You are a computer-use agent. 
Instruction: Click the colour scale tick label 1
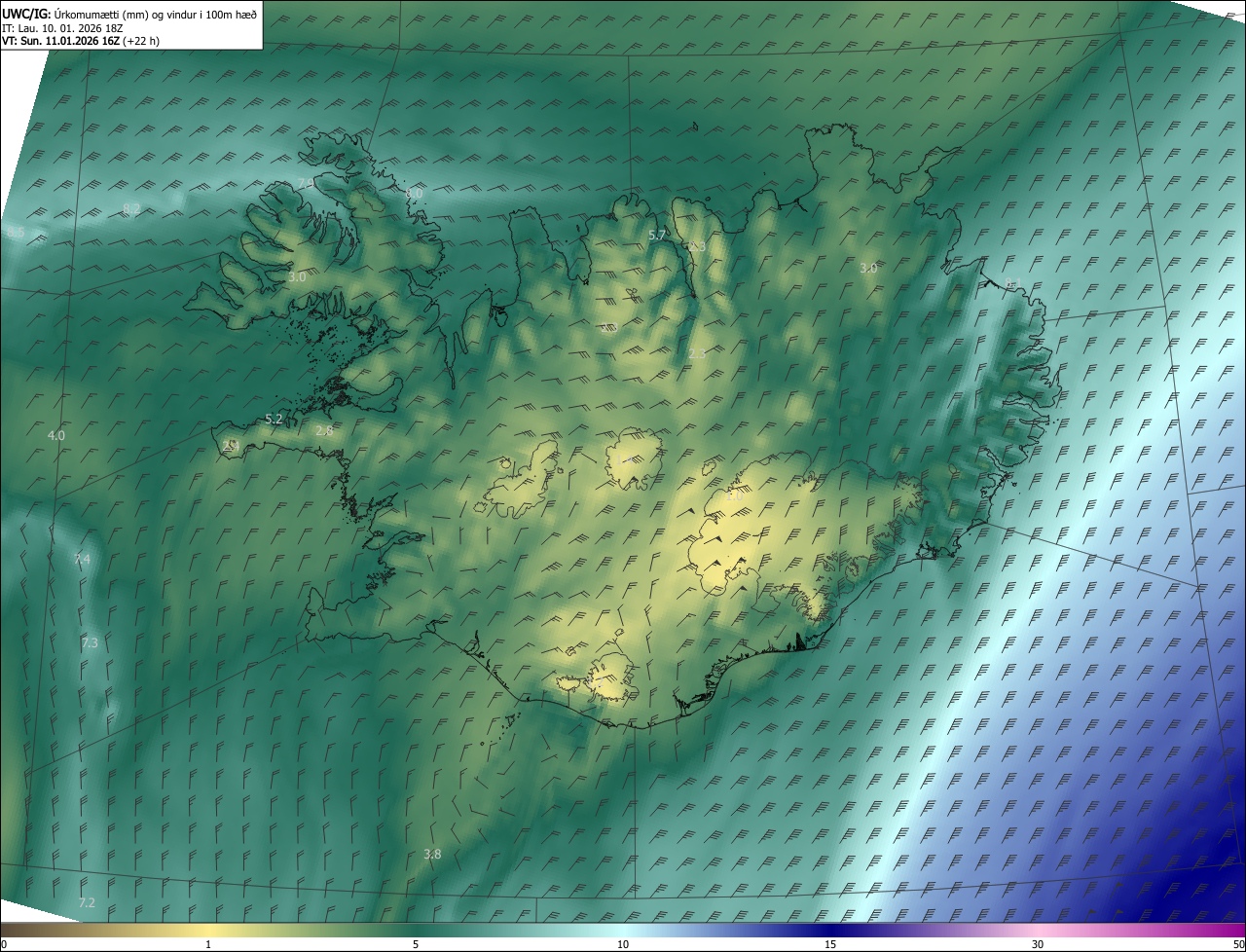(208, 944)
